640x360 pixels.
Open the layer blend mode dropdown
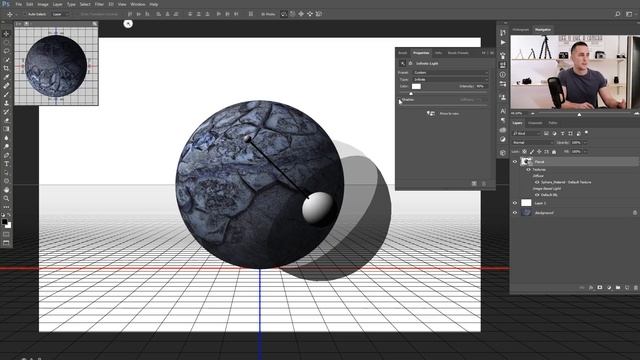[533, 142]
